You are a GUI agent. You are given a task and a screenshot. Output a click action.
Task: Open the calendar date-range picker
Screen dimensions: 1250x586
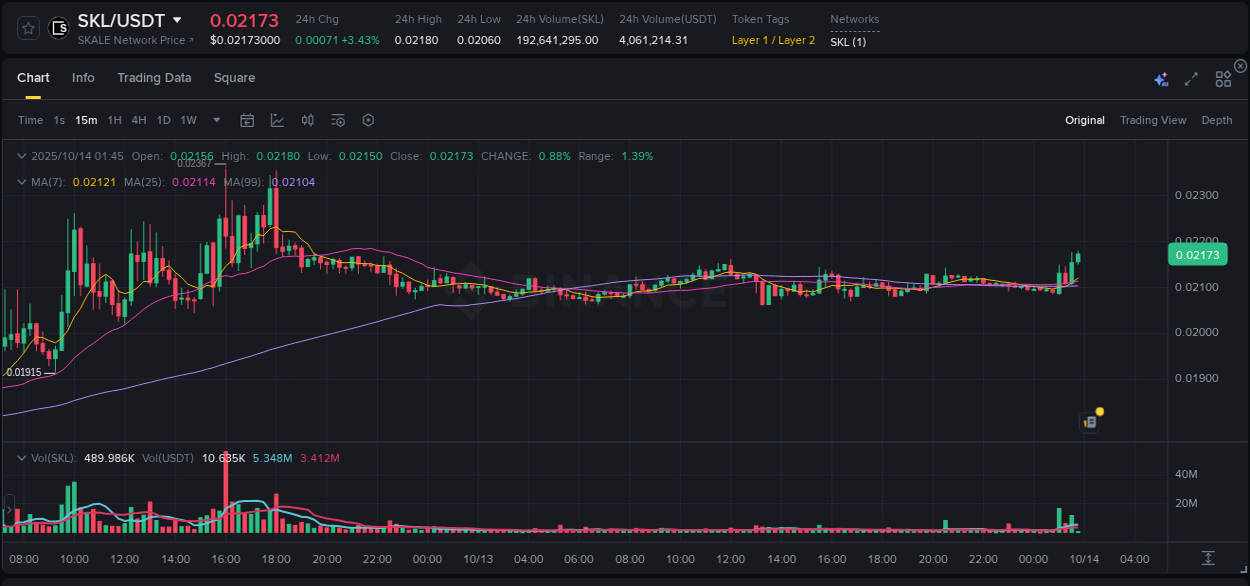[x=247, y=120]
